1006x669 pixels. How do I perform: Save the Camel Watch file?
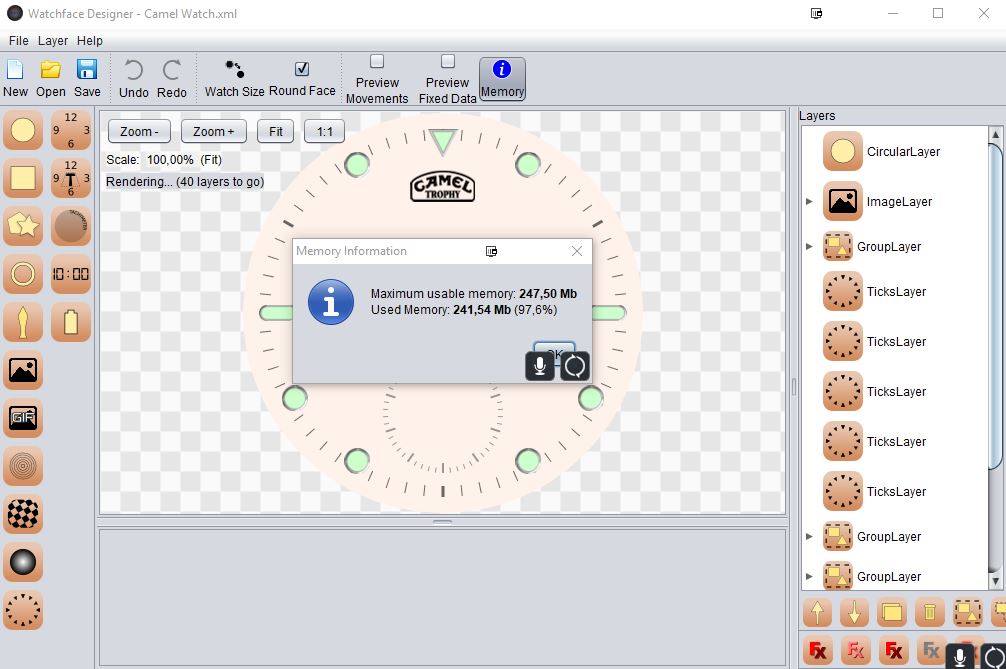tap(87, 78)
